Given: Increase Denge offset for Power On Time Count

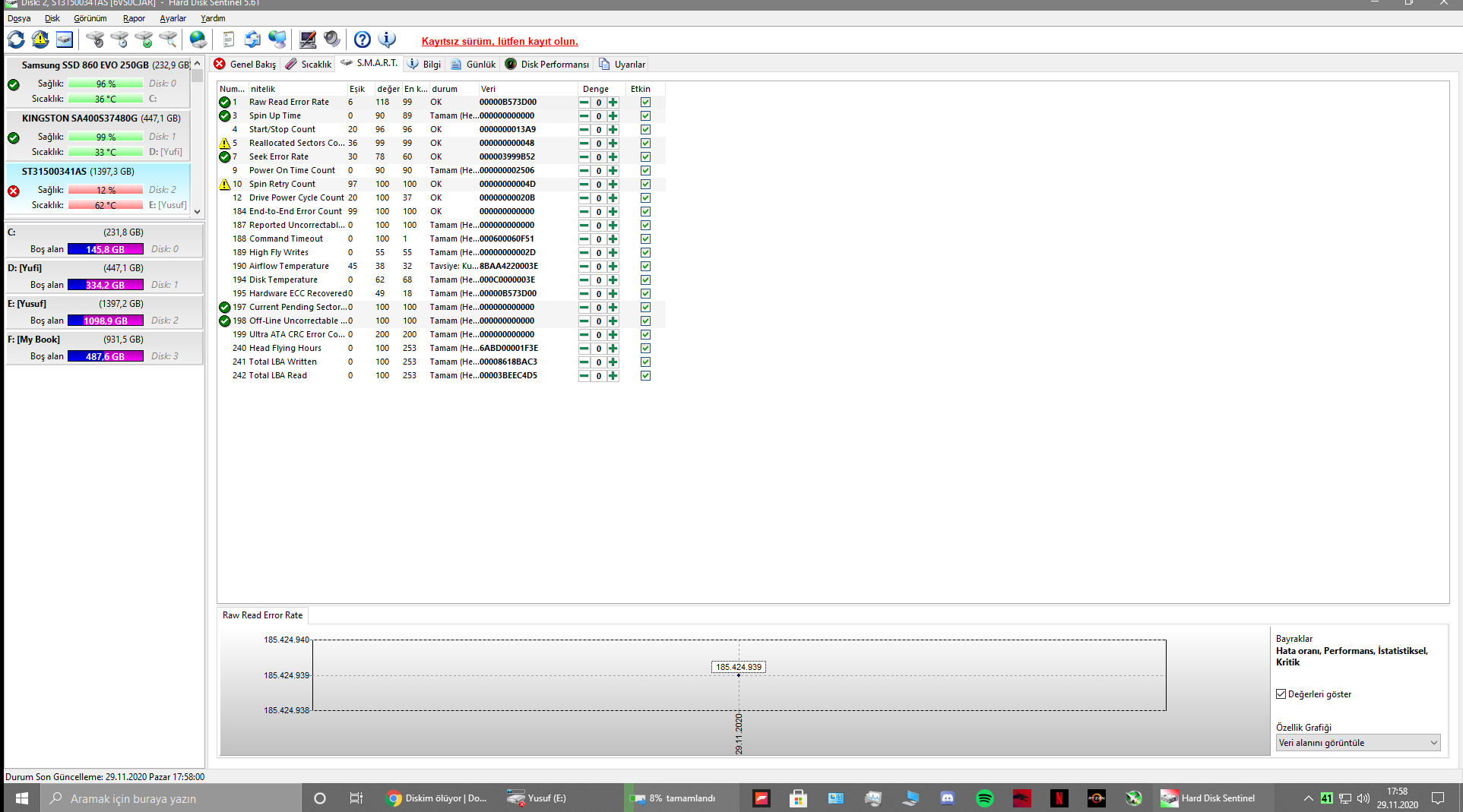Looking at the screenshot, I should 613,171.
